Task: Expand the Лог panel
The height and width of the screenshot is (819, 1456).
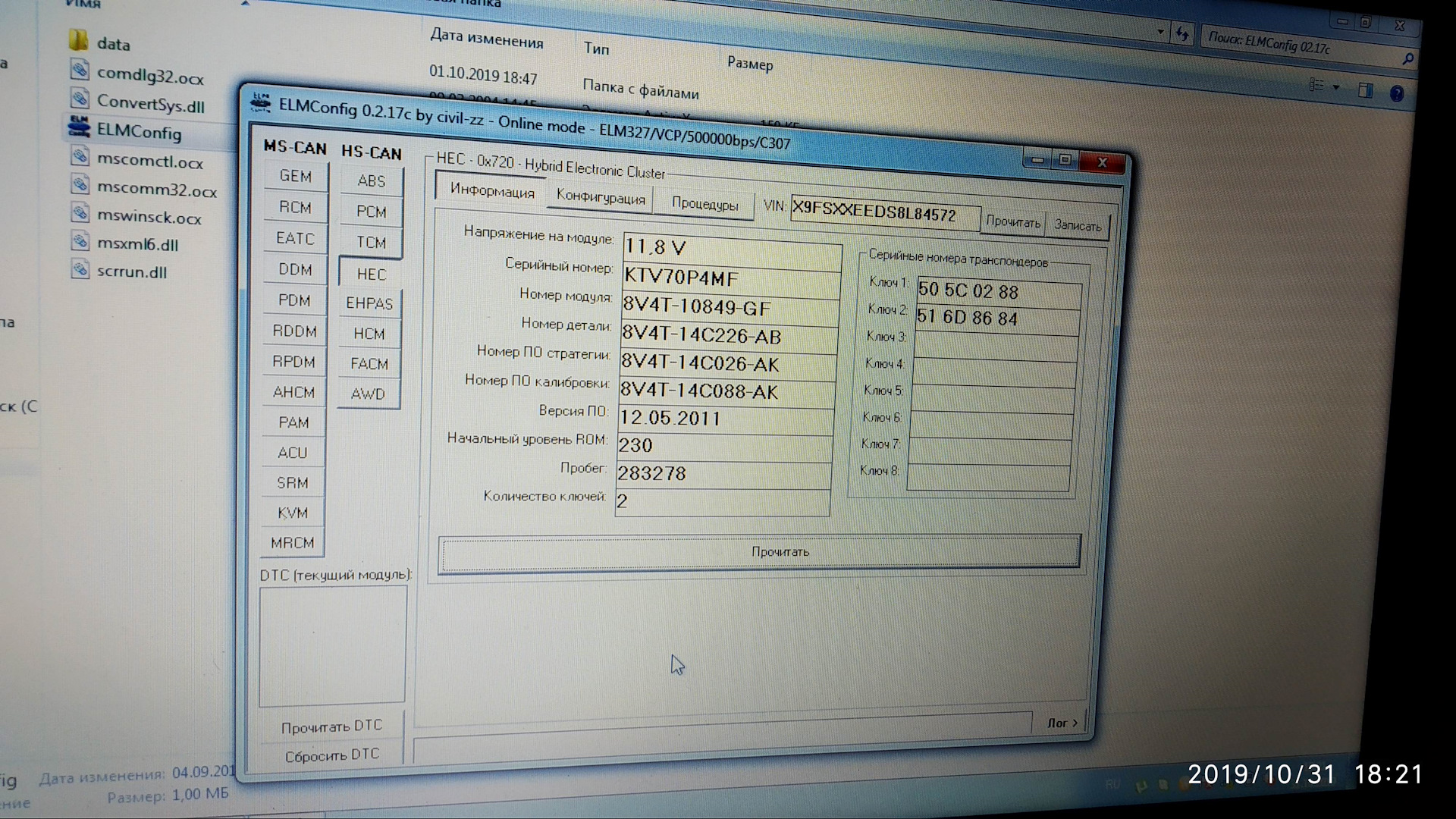Action: coord(1062,723)
